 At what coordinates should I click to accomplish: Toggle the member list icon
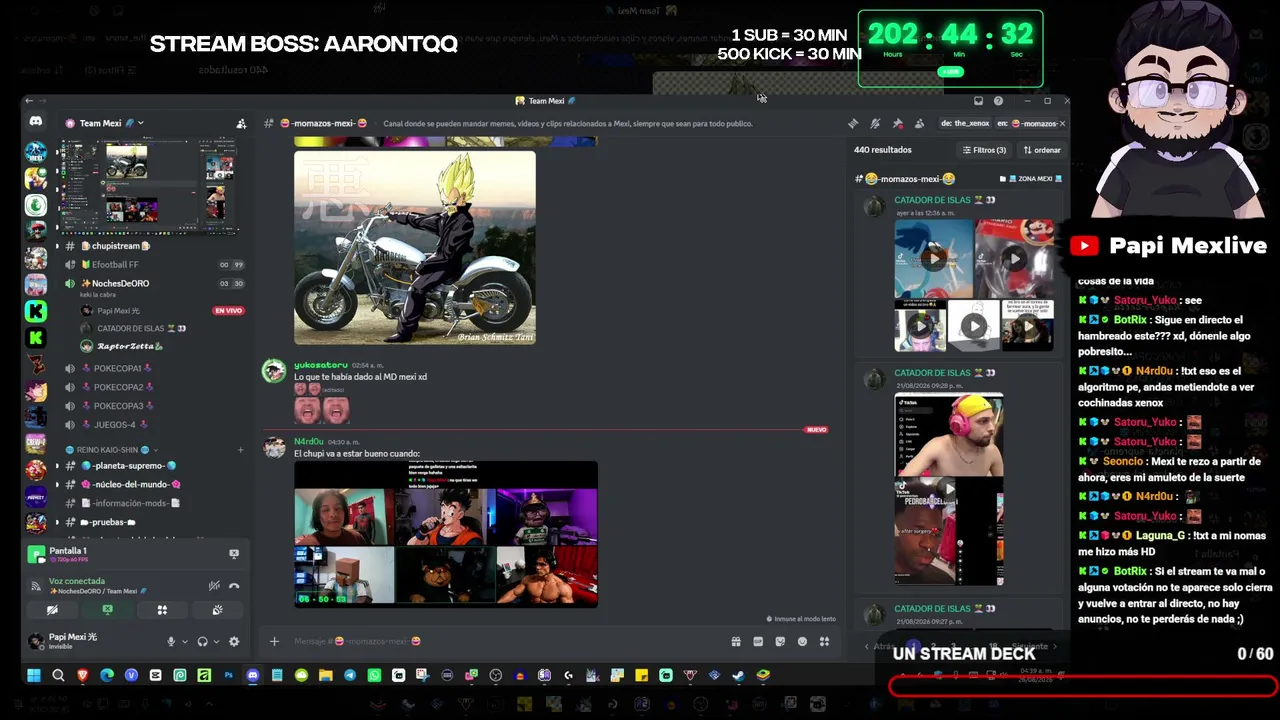(x=919, y=123)
